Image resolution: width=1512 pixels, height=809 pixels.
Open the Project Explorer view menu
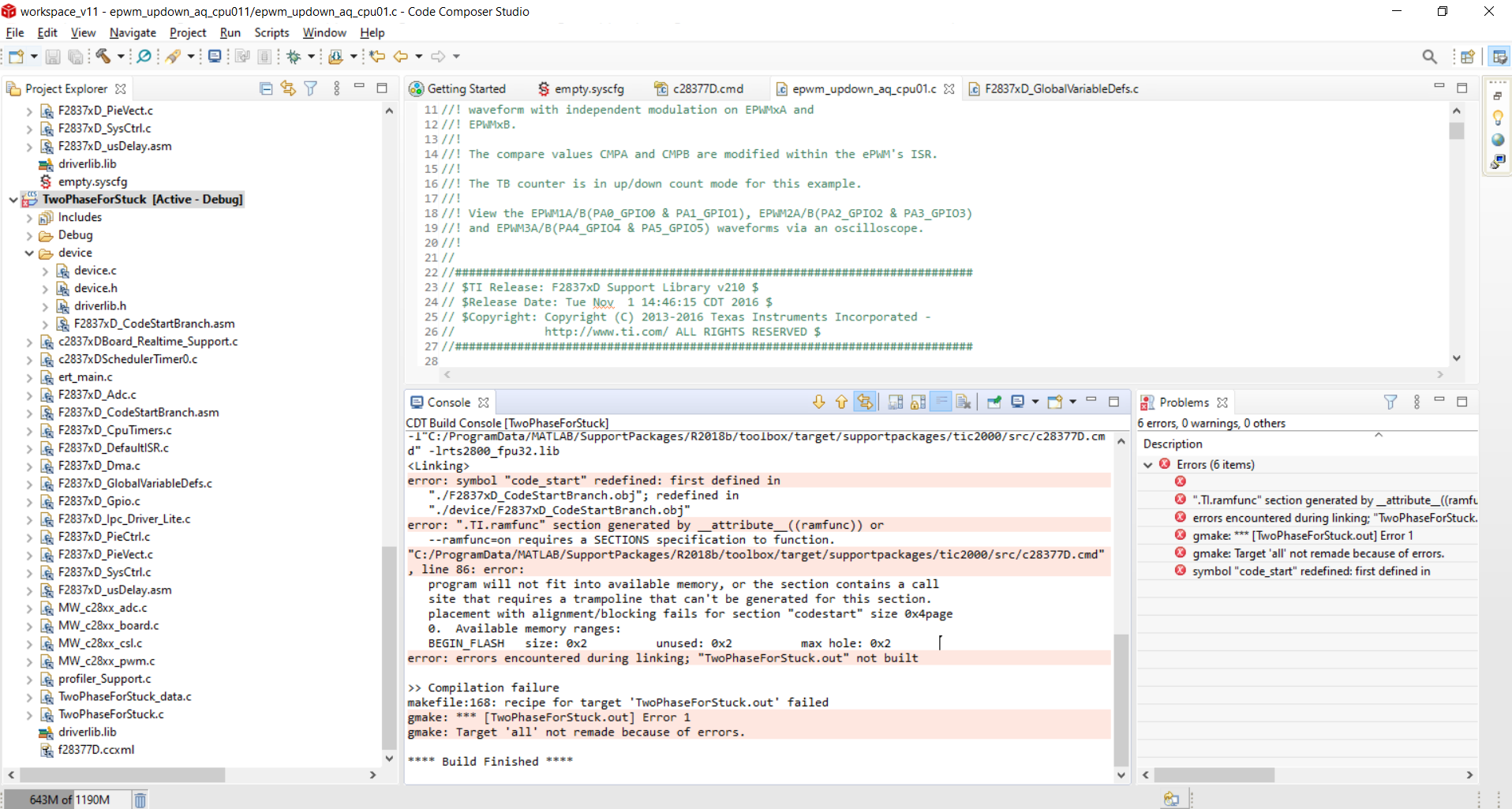(336, 88)
